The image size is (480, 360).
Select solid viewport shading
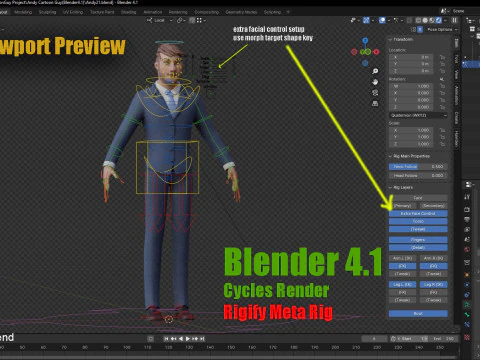pyautogui.click(x=425, y=20)
